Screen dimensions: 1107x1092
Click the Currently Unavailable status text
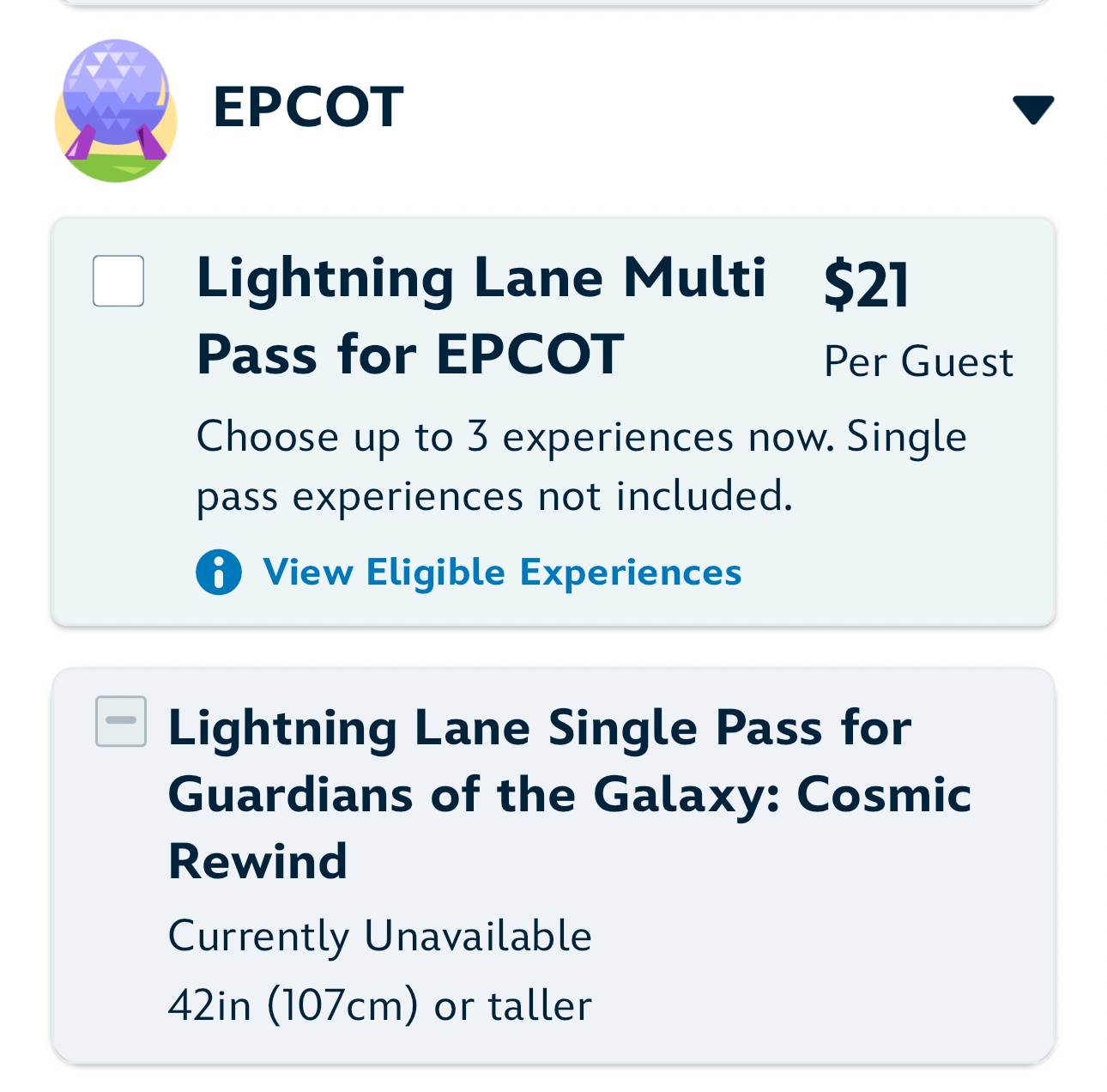[379, 936]
